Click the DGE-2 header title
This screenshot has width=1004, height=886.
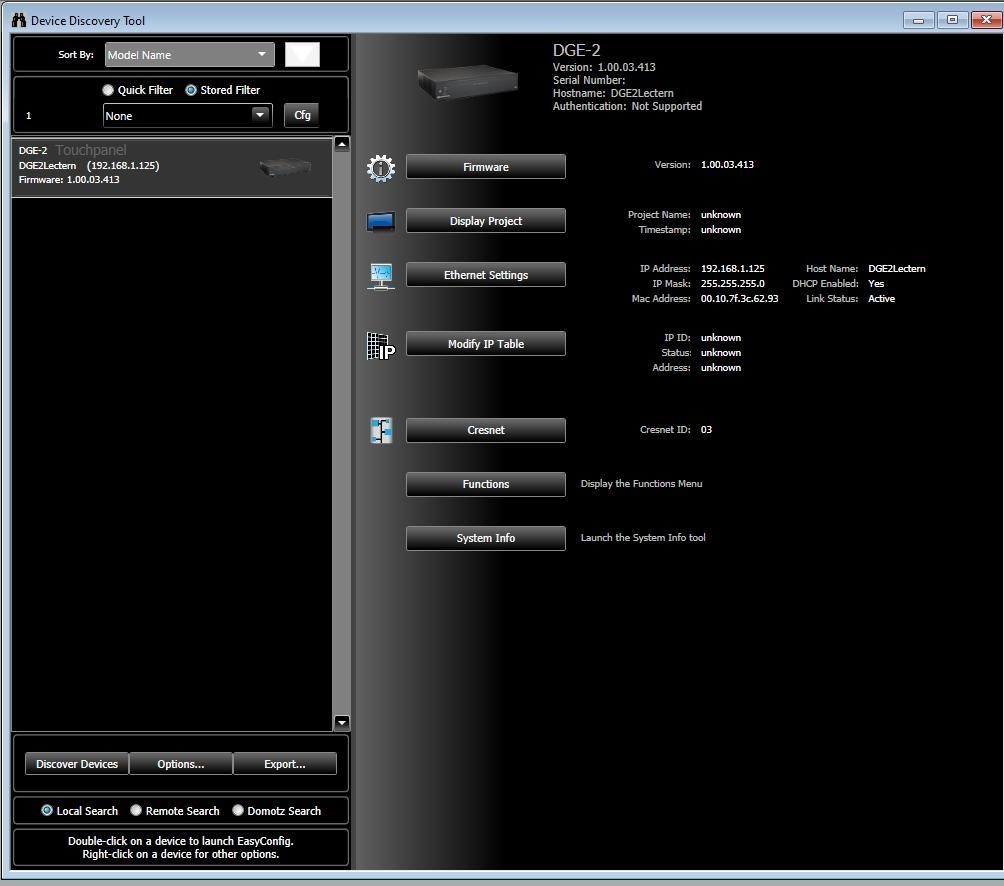click(x=576, y=51)
